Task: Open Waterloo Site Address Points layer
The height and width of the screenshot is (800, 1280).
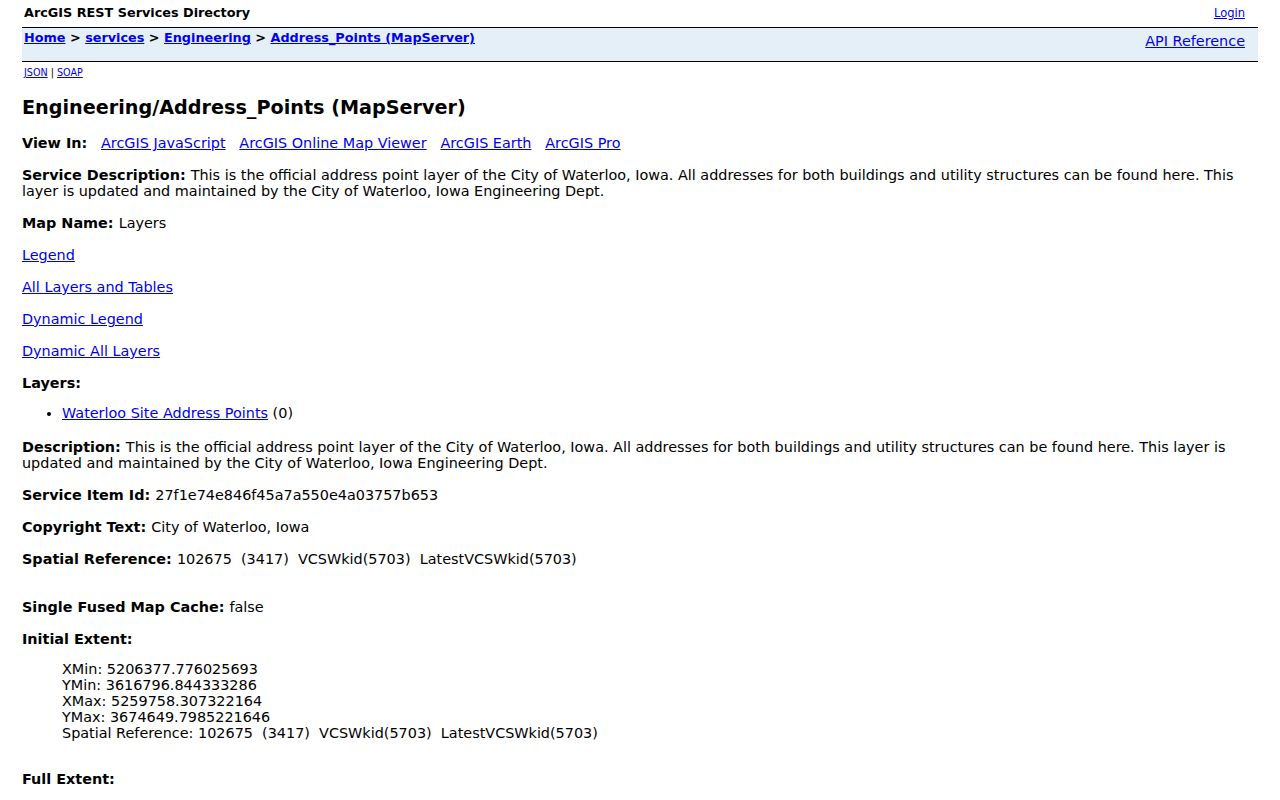Action: 165,413
